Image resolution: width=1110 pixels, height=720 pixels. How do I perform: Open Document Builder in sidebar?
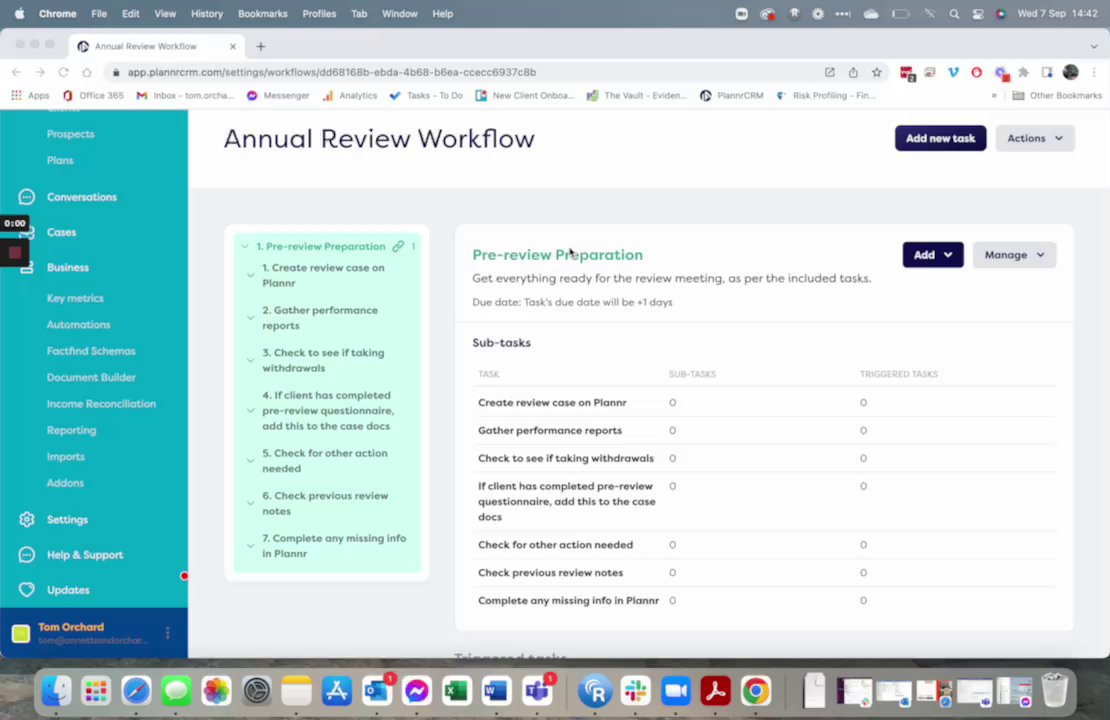click(91, 377)
